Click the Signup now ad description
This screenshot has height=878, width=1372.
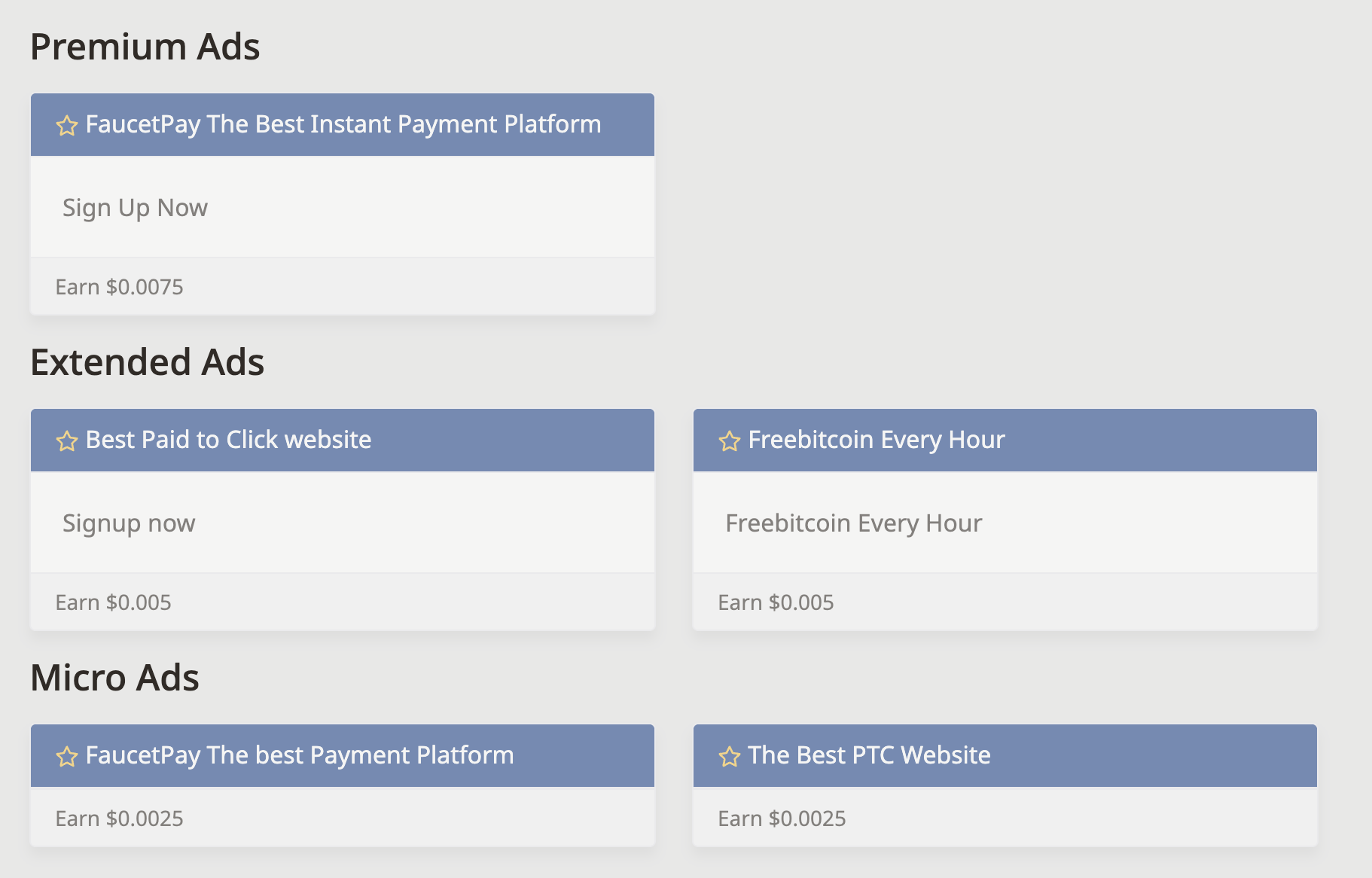(129, 523)
